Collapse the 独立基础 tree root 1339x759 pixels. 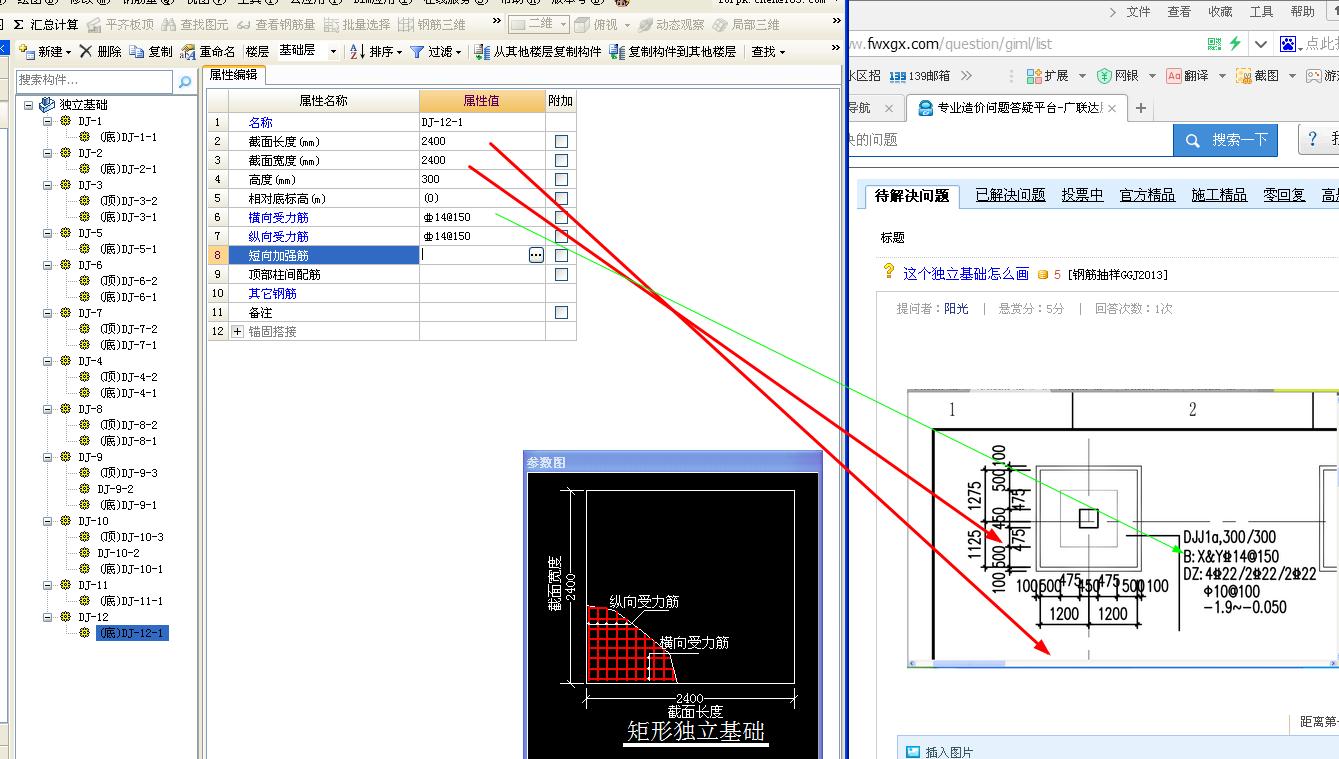pos(29,105)
